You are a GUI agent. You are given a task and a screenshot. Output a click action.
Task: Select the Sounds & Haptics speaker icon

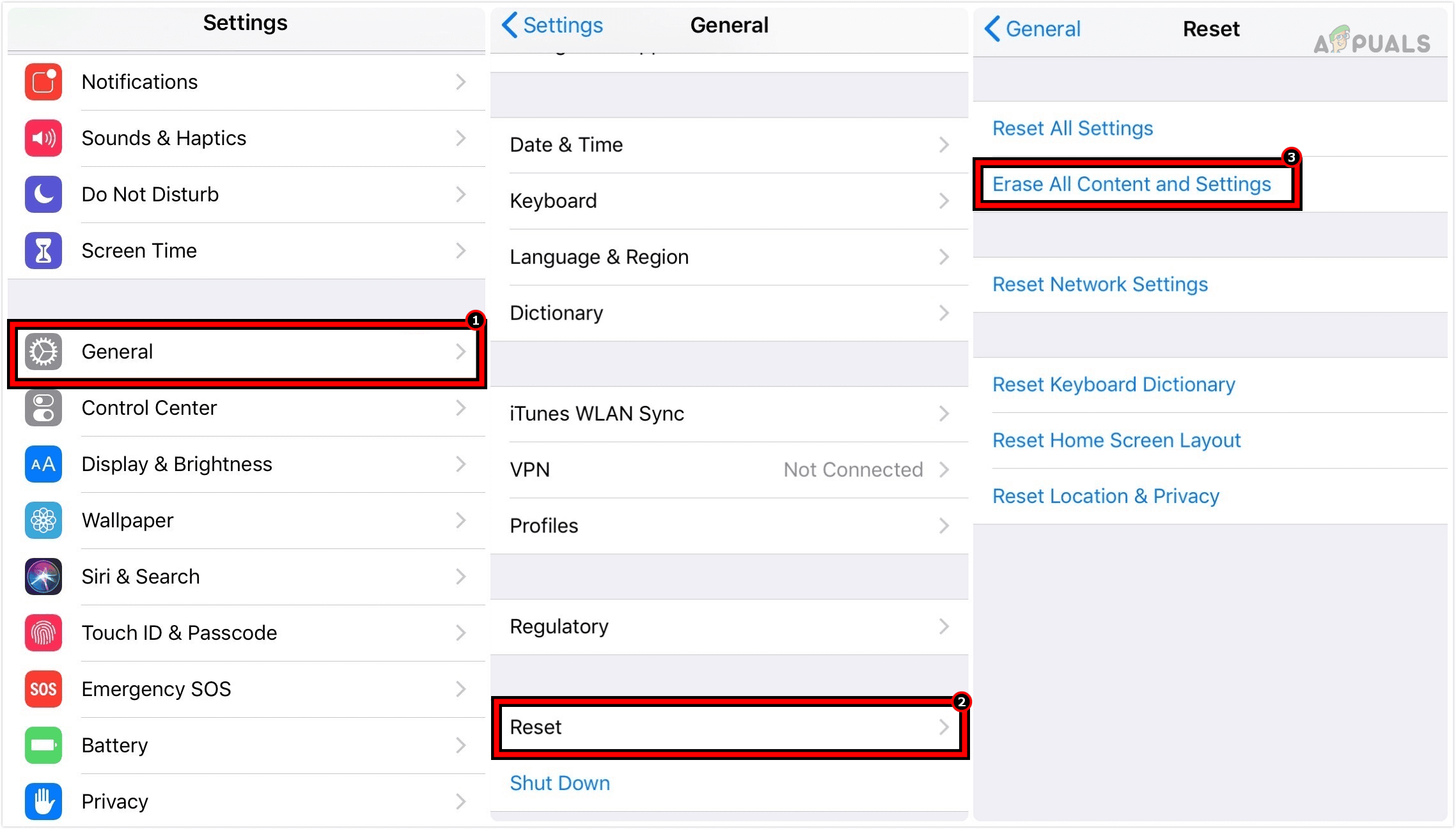(x=42, y=138)
